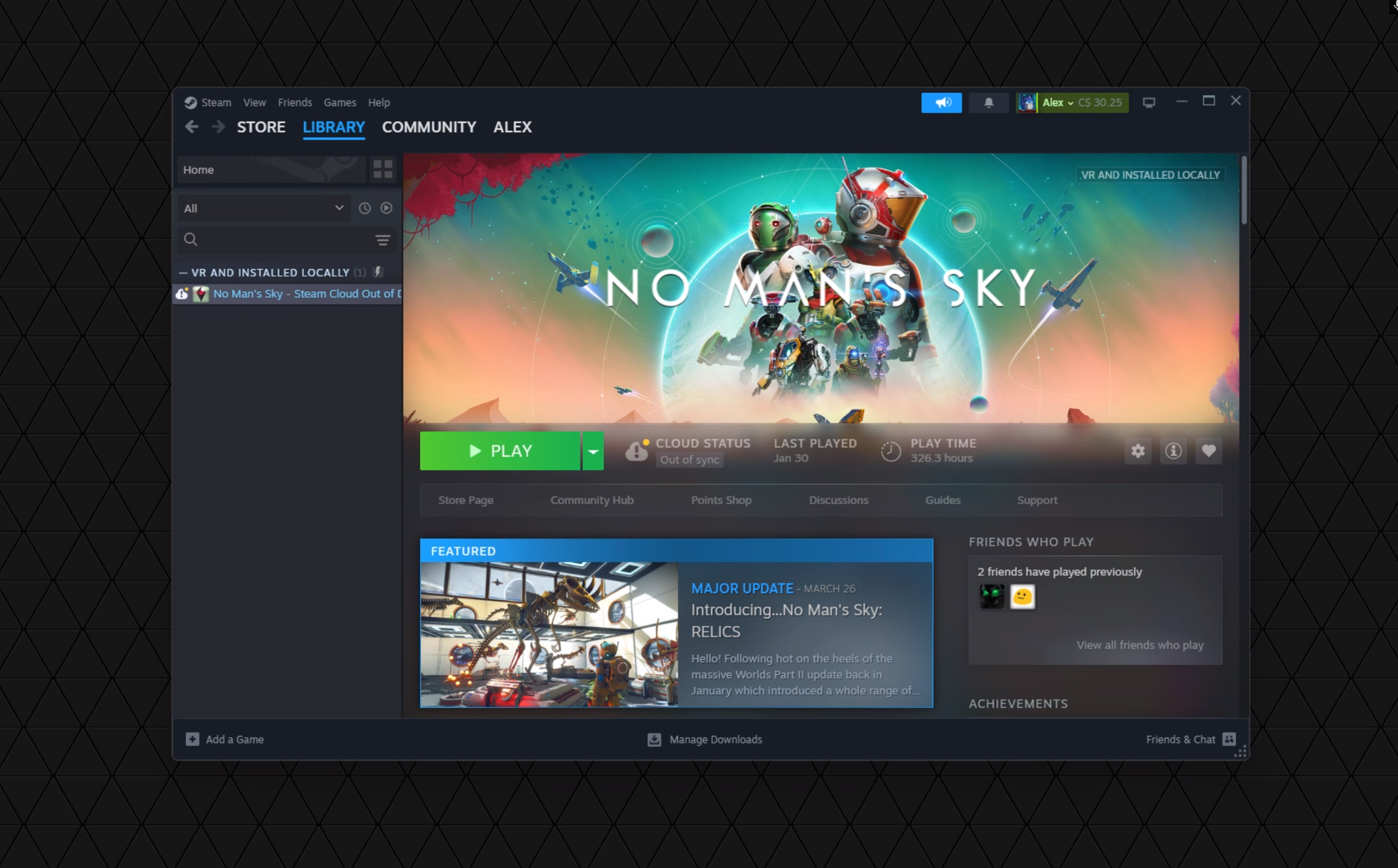Expand the Play button dropdown arrow
Screen dimensions: 1398x868
tap(593, 451)
